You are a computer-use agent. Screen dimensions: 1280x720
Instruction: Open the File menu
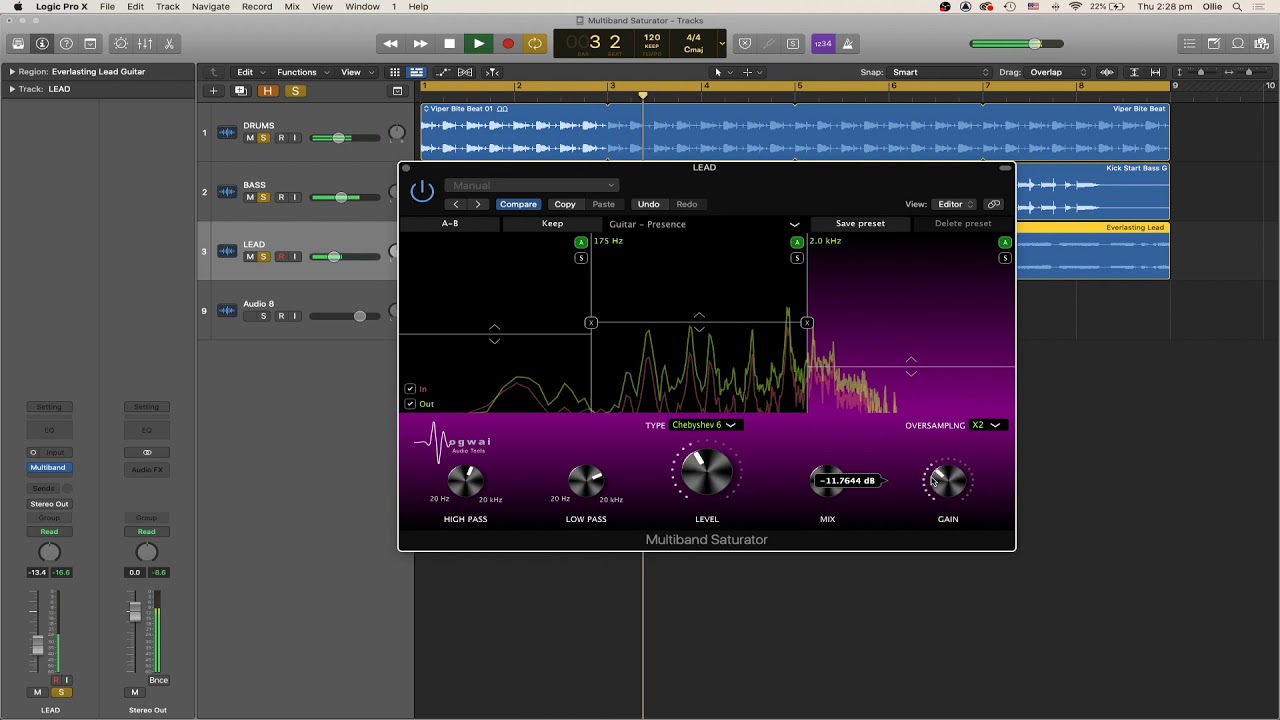click(x=107, y=7)
